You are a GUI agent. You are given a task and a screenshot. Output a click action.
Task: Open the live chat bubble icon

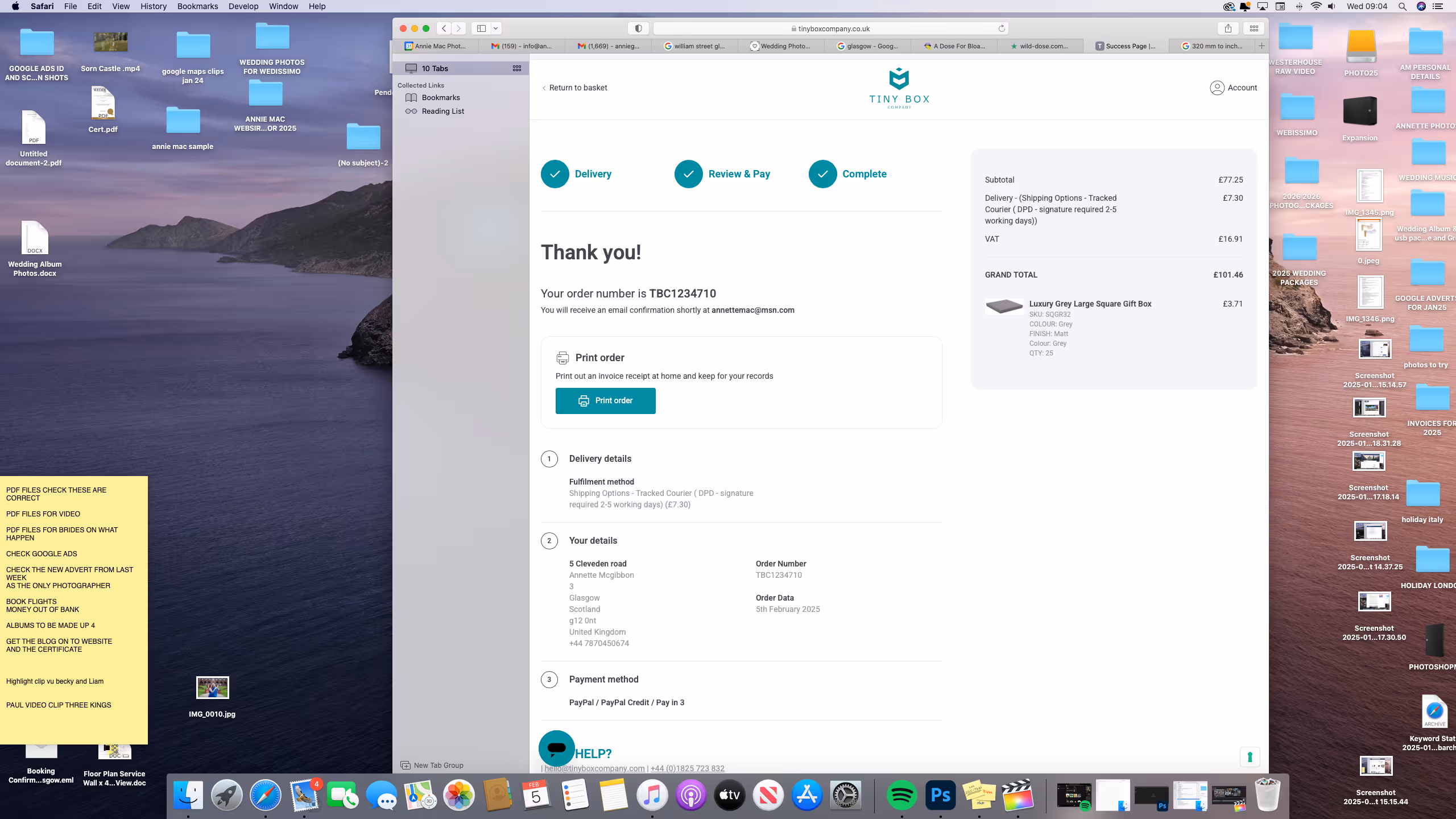556,748
